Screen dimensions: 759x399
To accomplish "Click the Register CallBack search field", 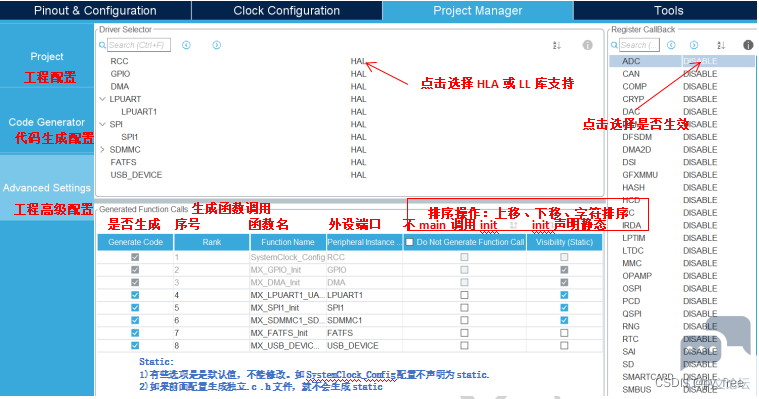I will 639,45.
